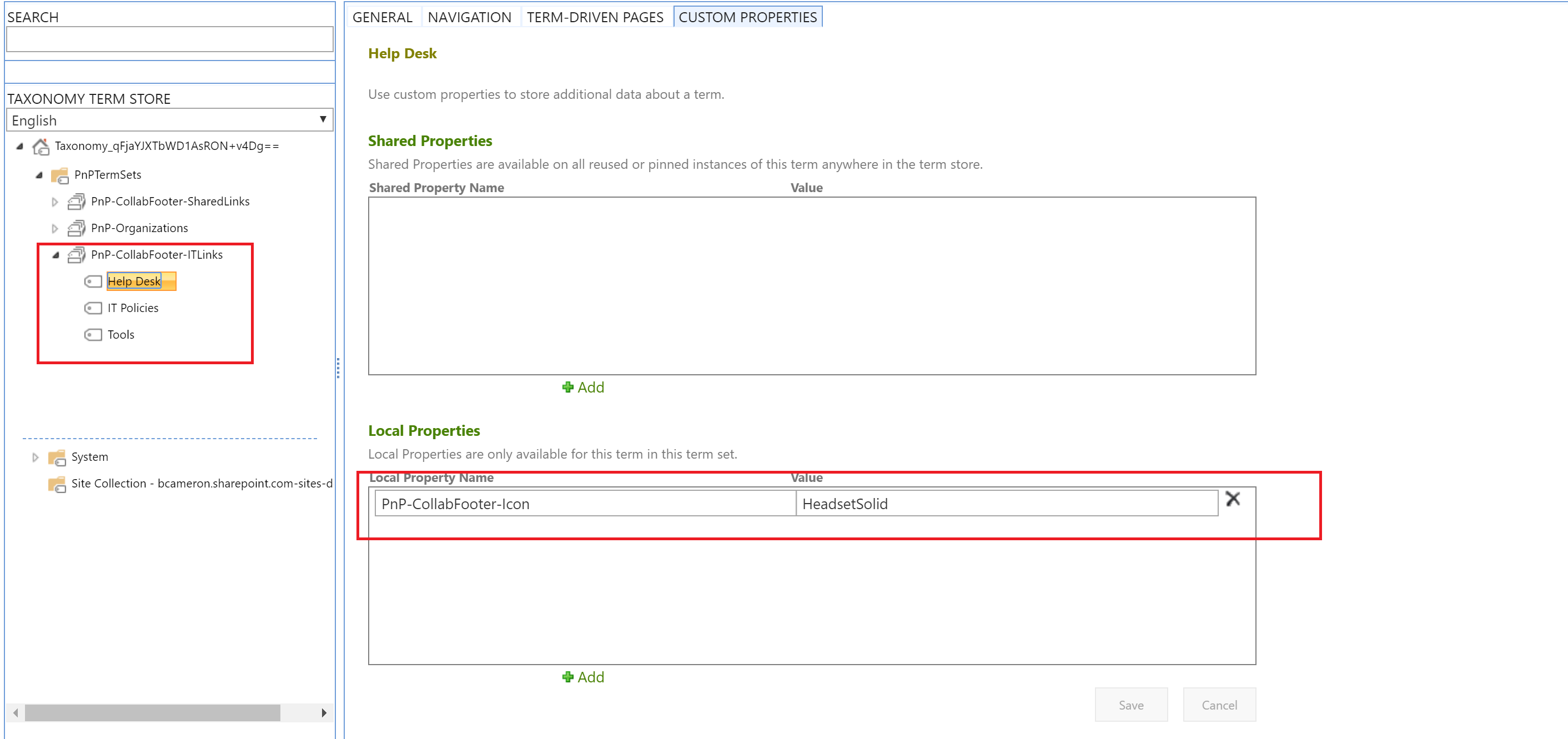Click the PnP-CollabFooter-SharedLinks term set icon
The image size is (1568, 739).
(x=76, y=202)
